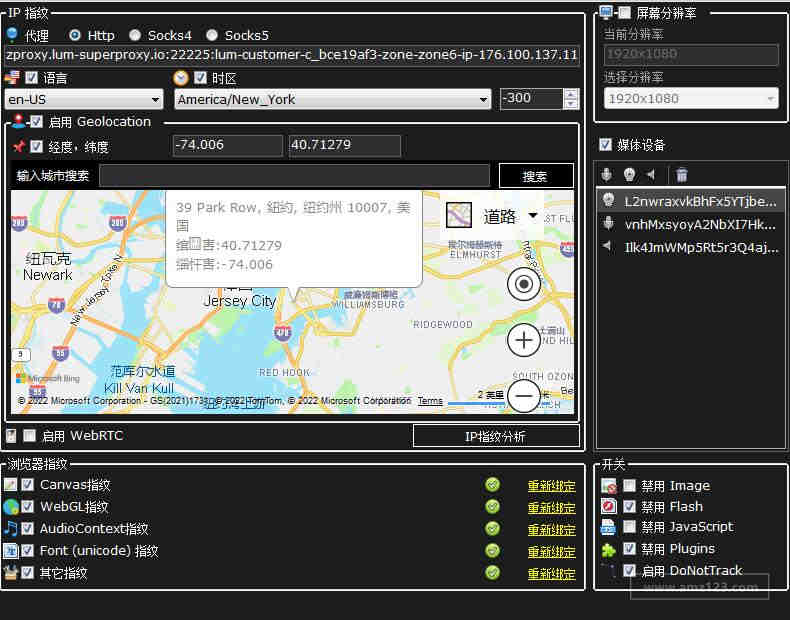The width and height of the screenshot is (790, 620).
Task: Click the map road style thumbnail icon
Action: 459,215
